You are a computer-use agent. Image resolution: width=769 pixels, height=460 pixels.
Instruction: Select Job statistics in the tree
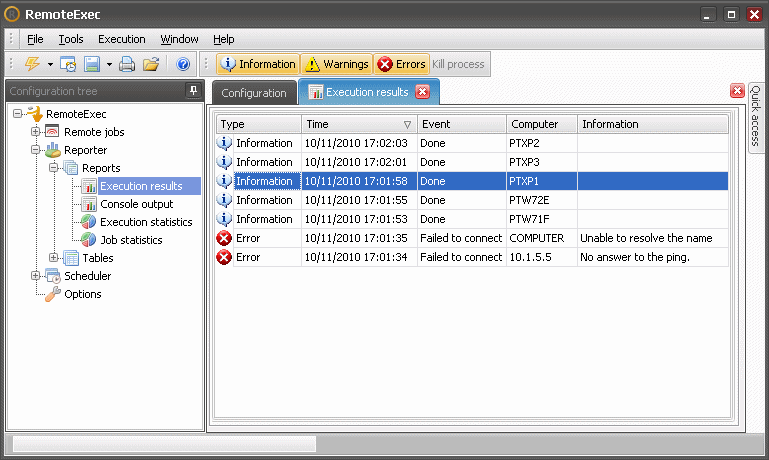click(x=131, y=240)
